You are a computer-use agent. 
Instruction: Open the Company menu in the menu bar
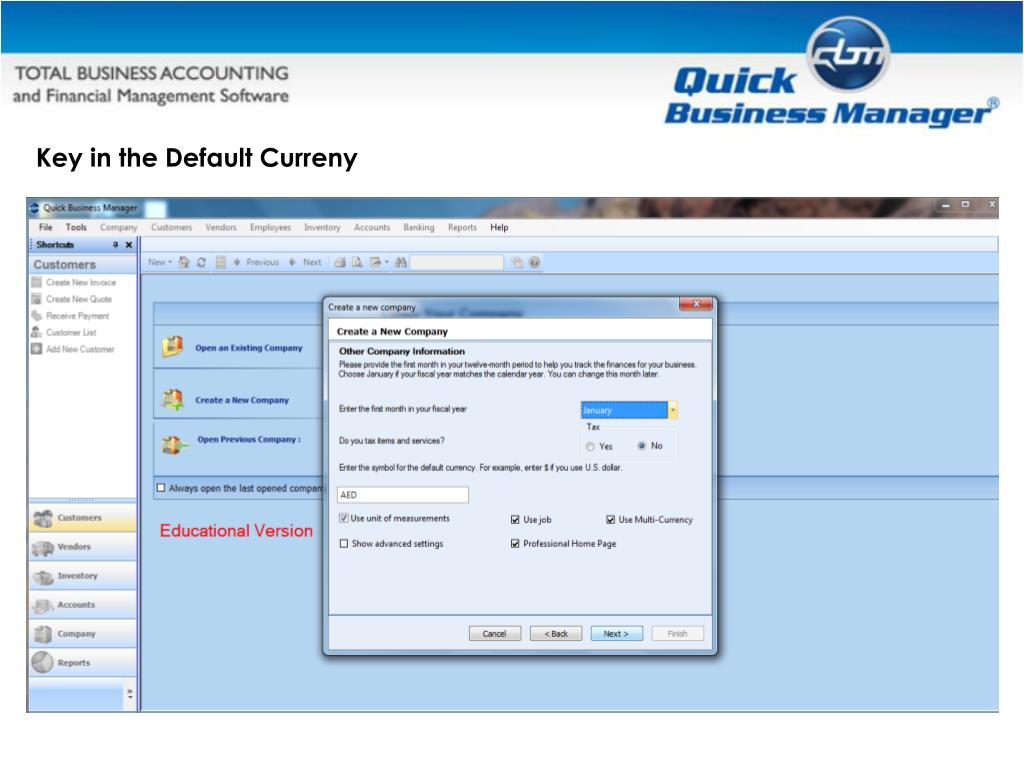(118, 227)
